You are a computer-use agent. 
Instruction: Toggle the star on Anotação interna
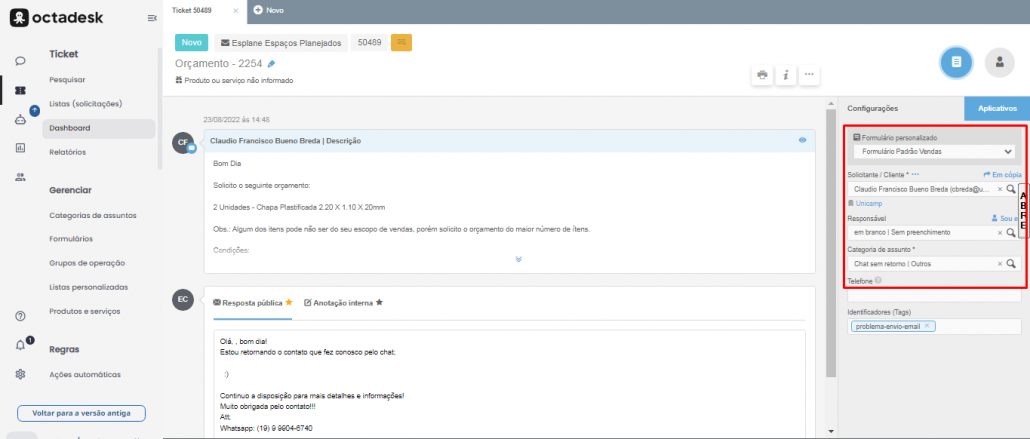[x=379, y=301]
